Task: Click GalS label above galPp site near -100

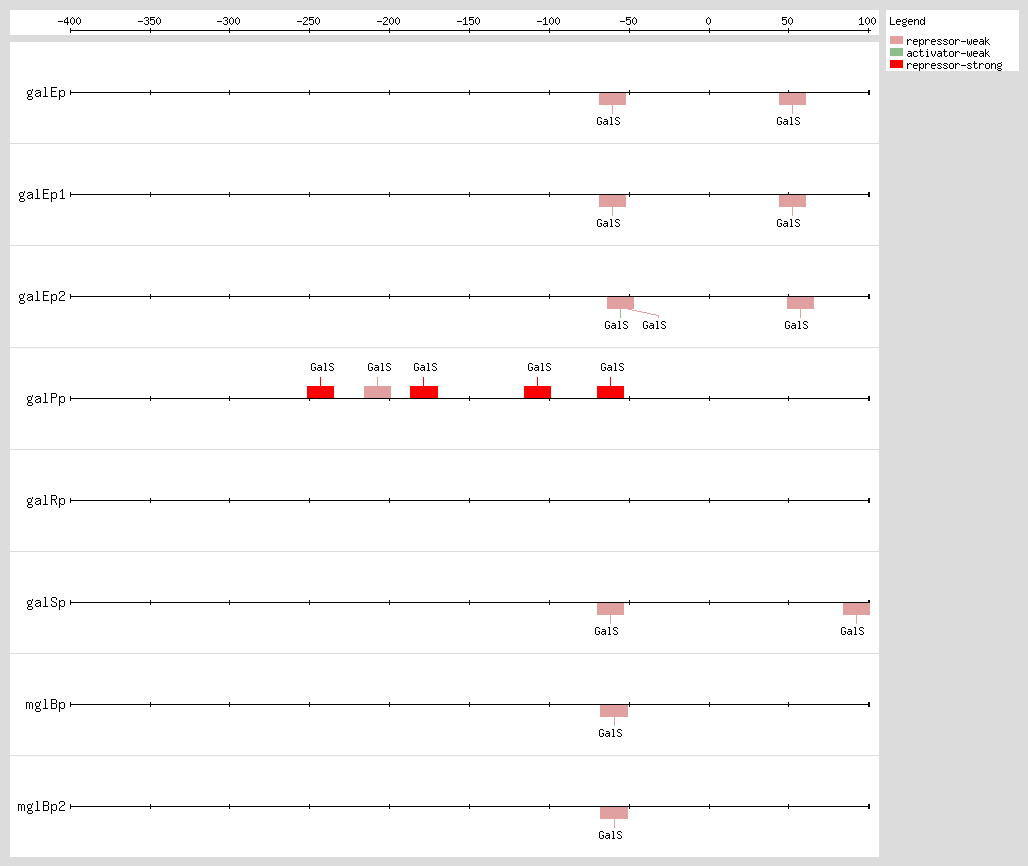Action: click(x=540, y=367)
